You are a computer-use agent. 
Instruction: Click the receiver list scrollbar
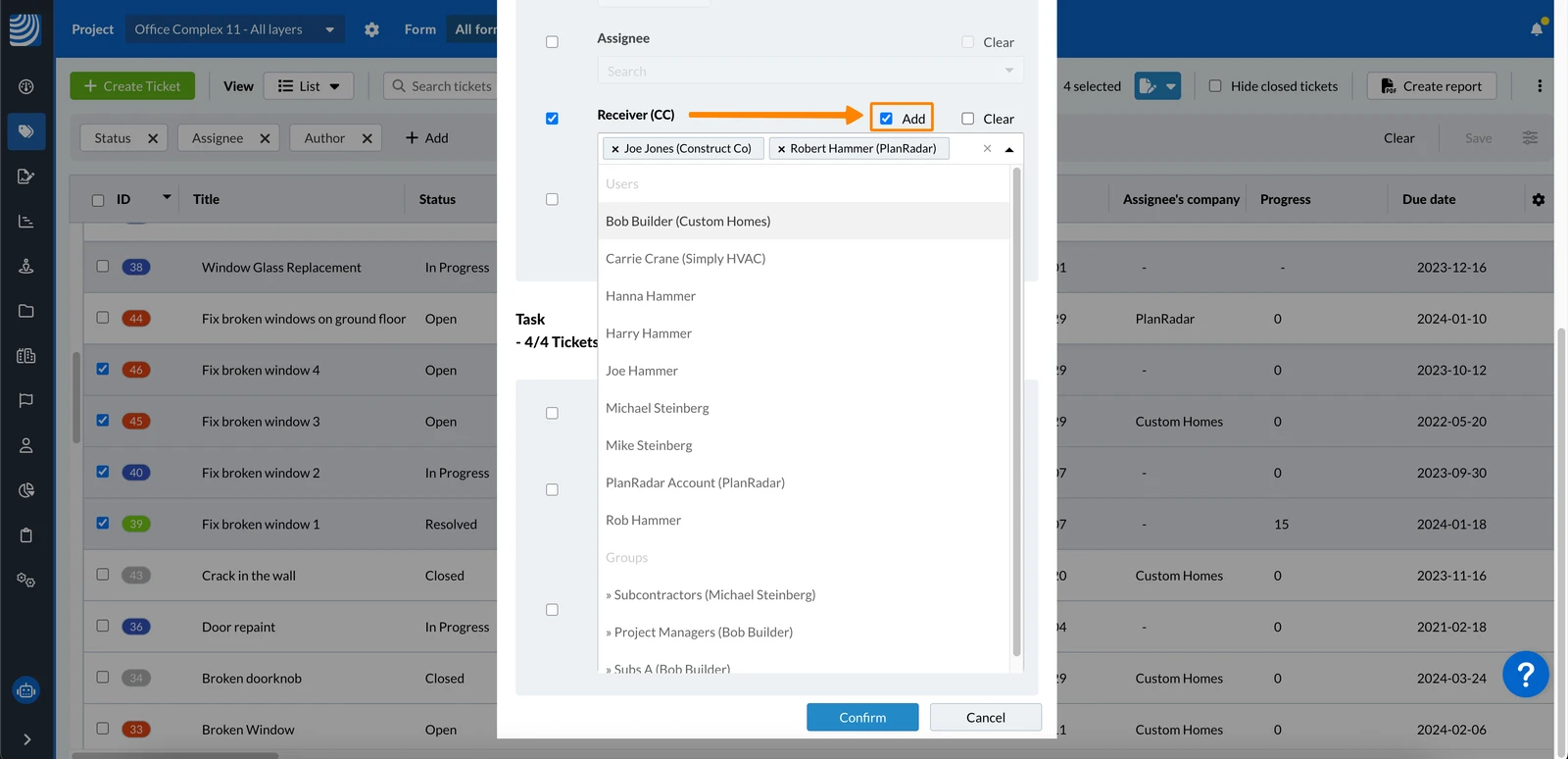coord(1016,412)
